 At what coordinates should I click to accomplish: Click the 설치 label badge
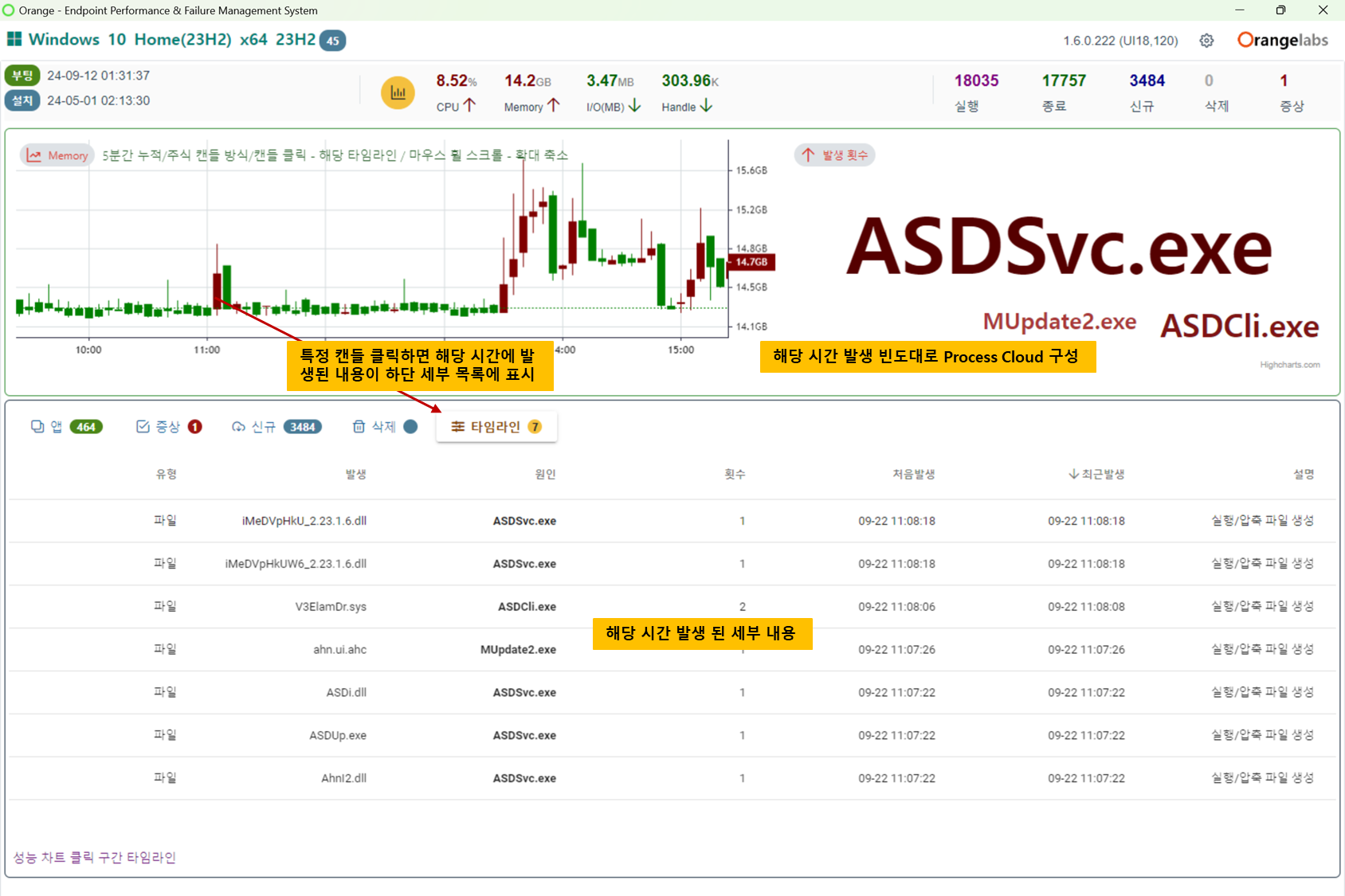pos(22,100)
